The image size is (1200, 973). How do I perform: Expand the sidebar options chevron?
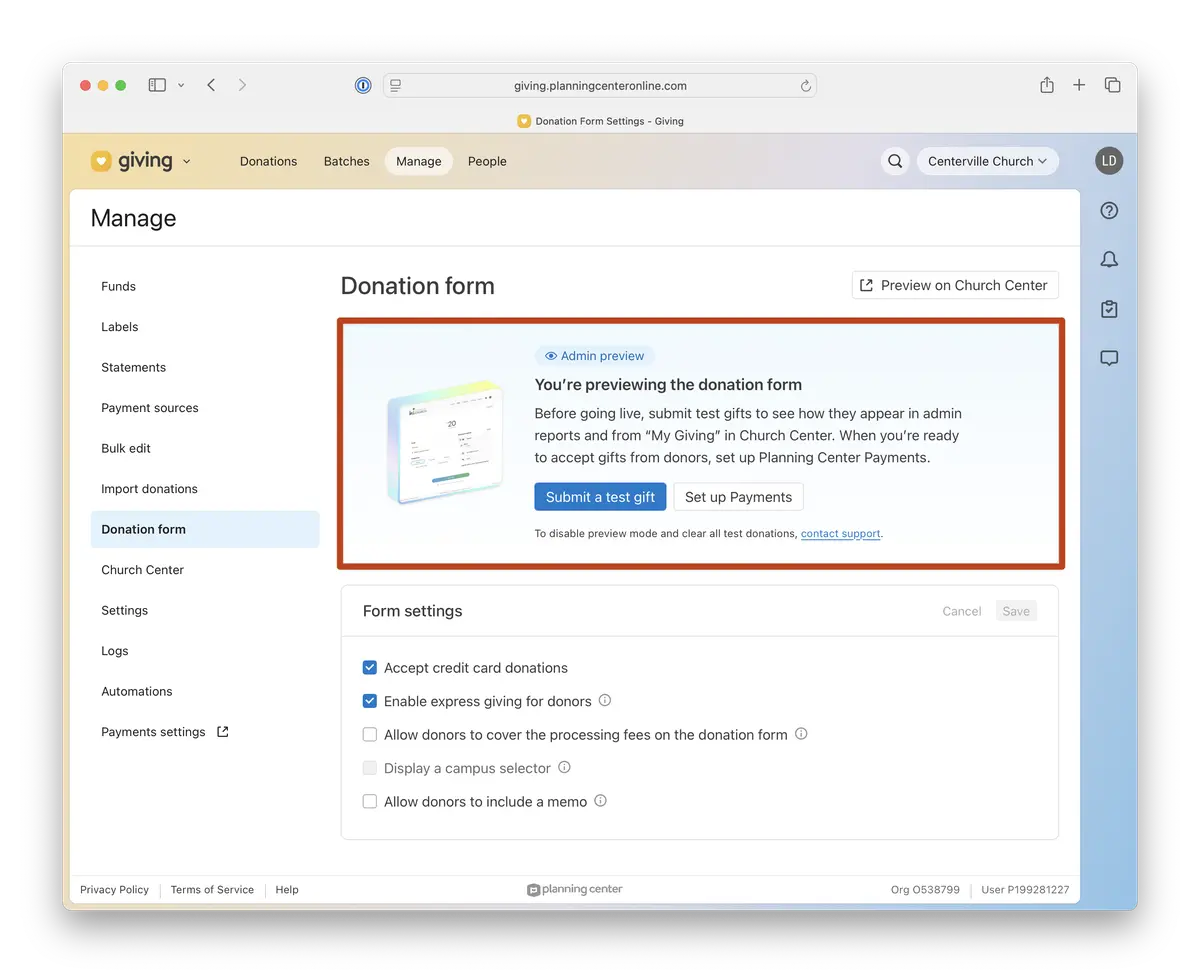coord(181,85)
